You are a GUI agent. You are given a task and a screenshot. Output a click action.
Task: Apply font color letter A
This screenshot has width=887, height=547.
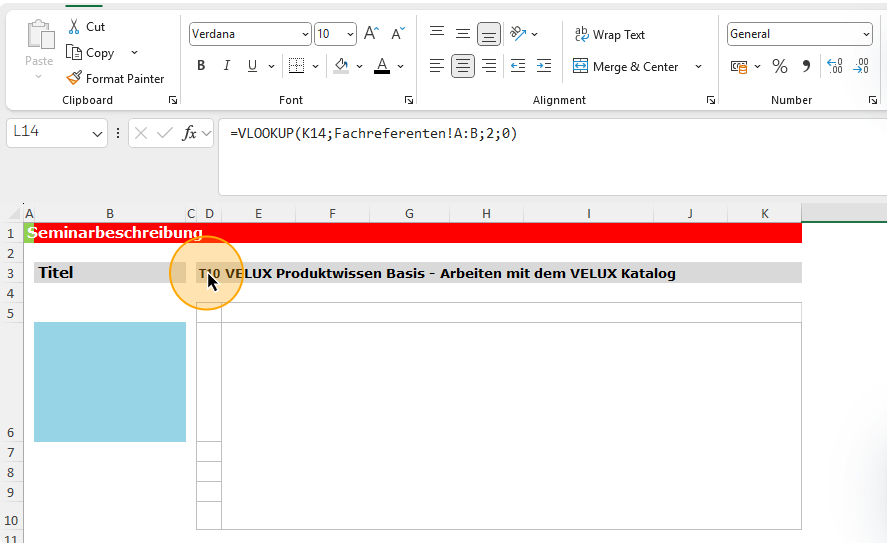382,66
